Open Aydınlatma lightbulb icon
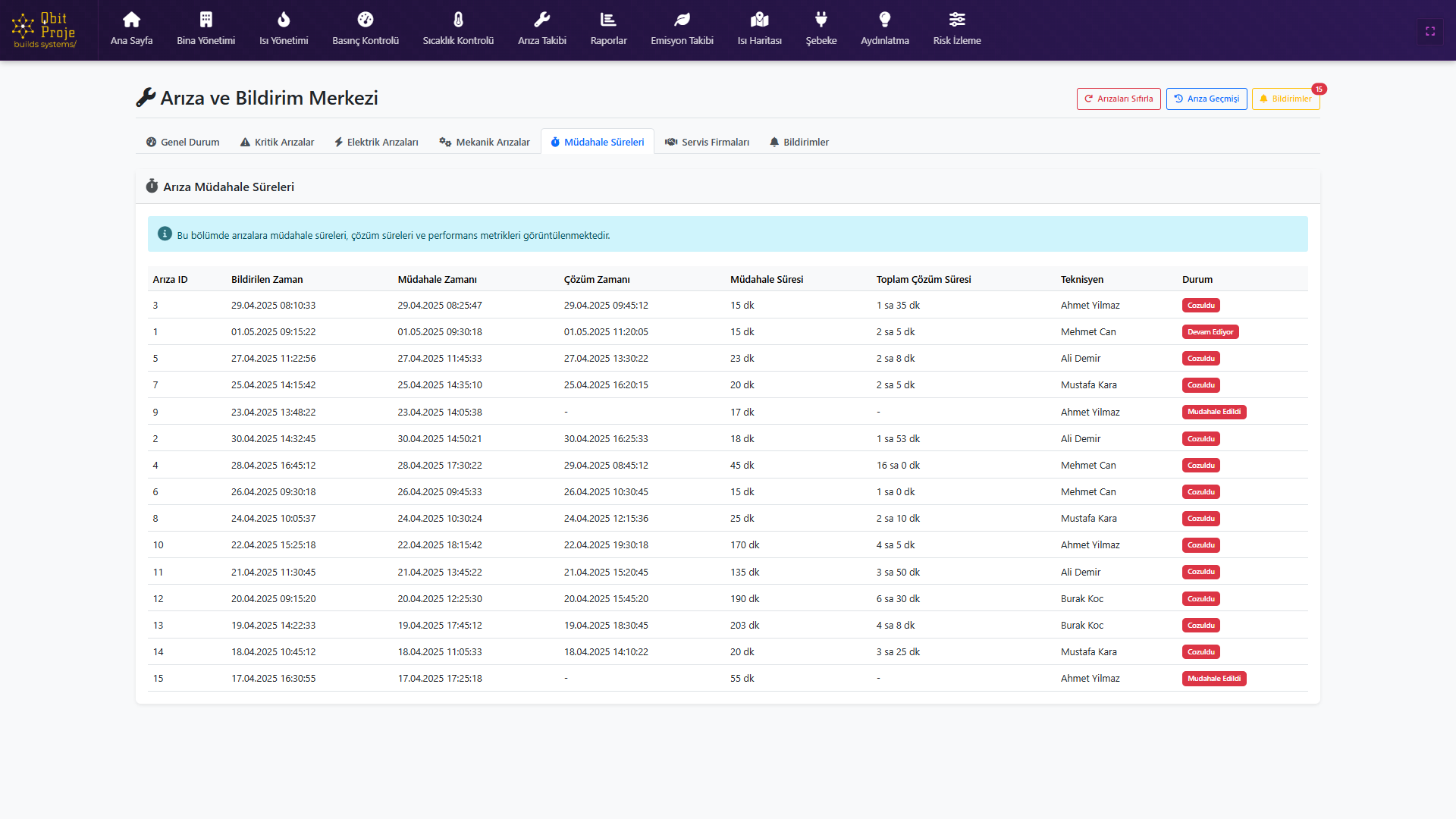 tap(884, 20)
